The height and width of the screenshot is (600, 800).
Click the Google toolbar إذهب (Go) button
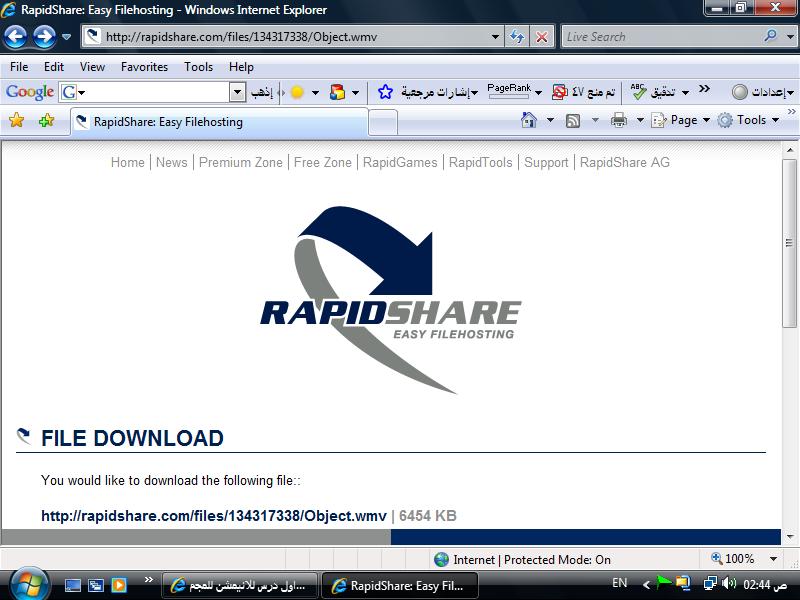point(262,92)
